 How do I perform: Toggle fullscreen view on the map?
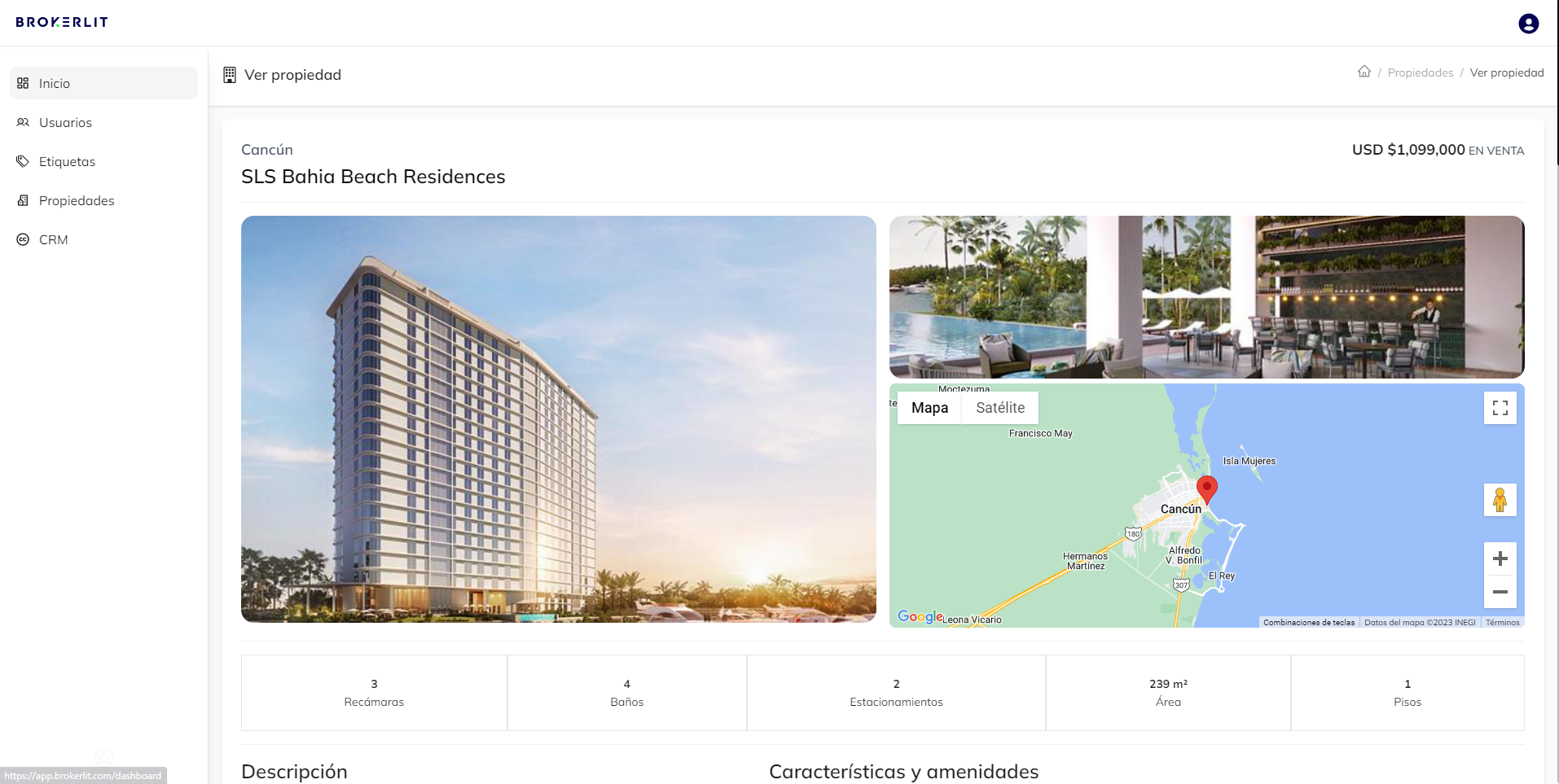coord(1500,408)
